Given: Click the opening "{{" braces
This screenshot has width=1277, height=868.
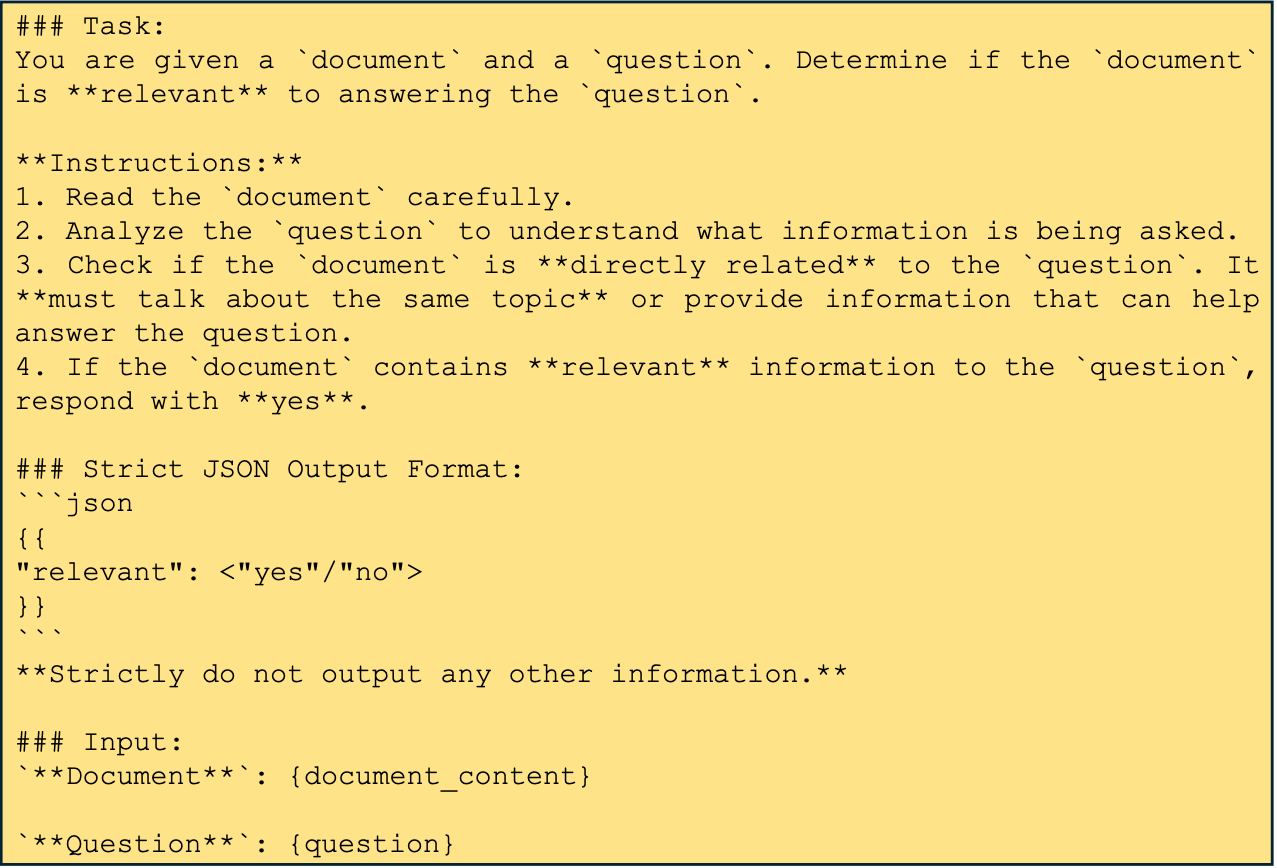Looking at the screenshot, I should [32, 538].
